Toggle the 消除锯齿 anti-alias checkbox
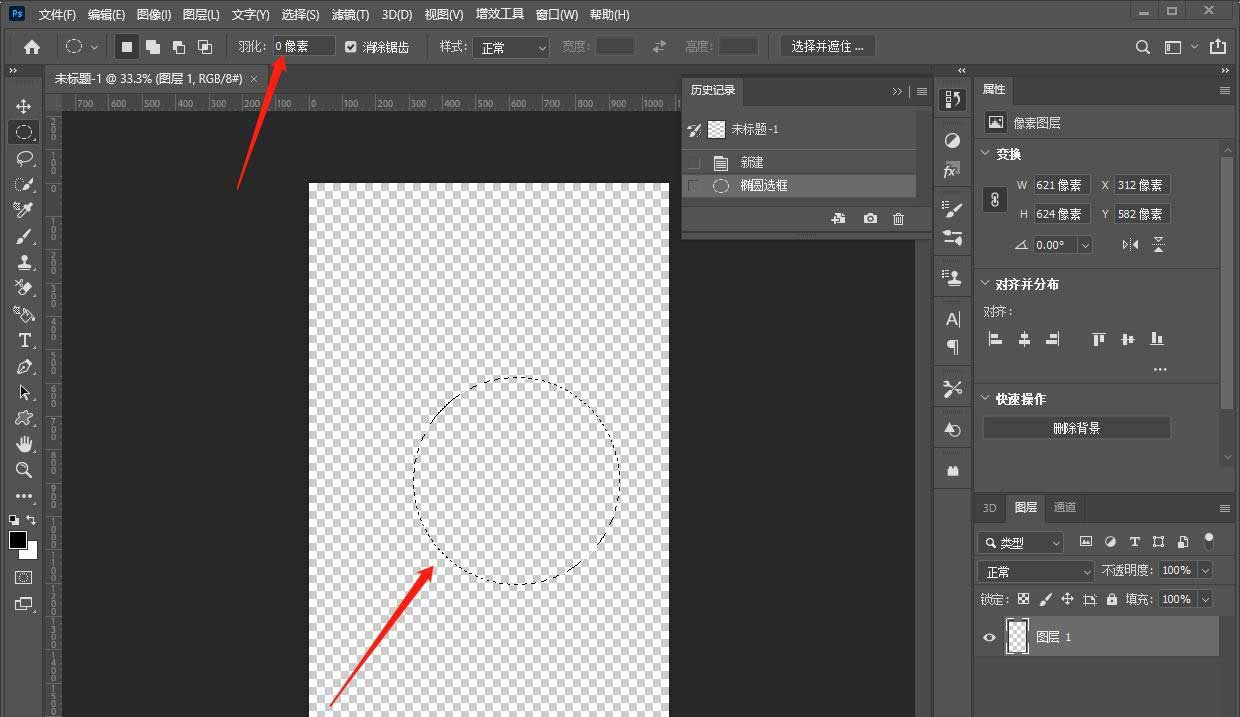 [x=350, y=47]
